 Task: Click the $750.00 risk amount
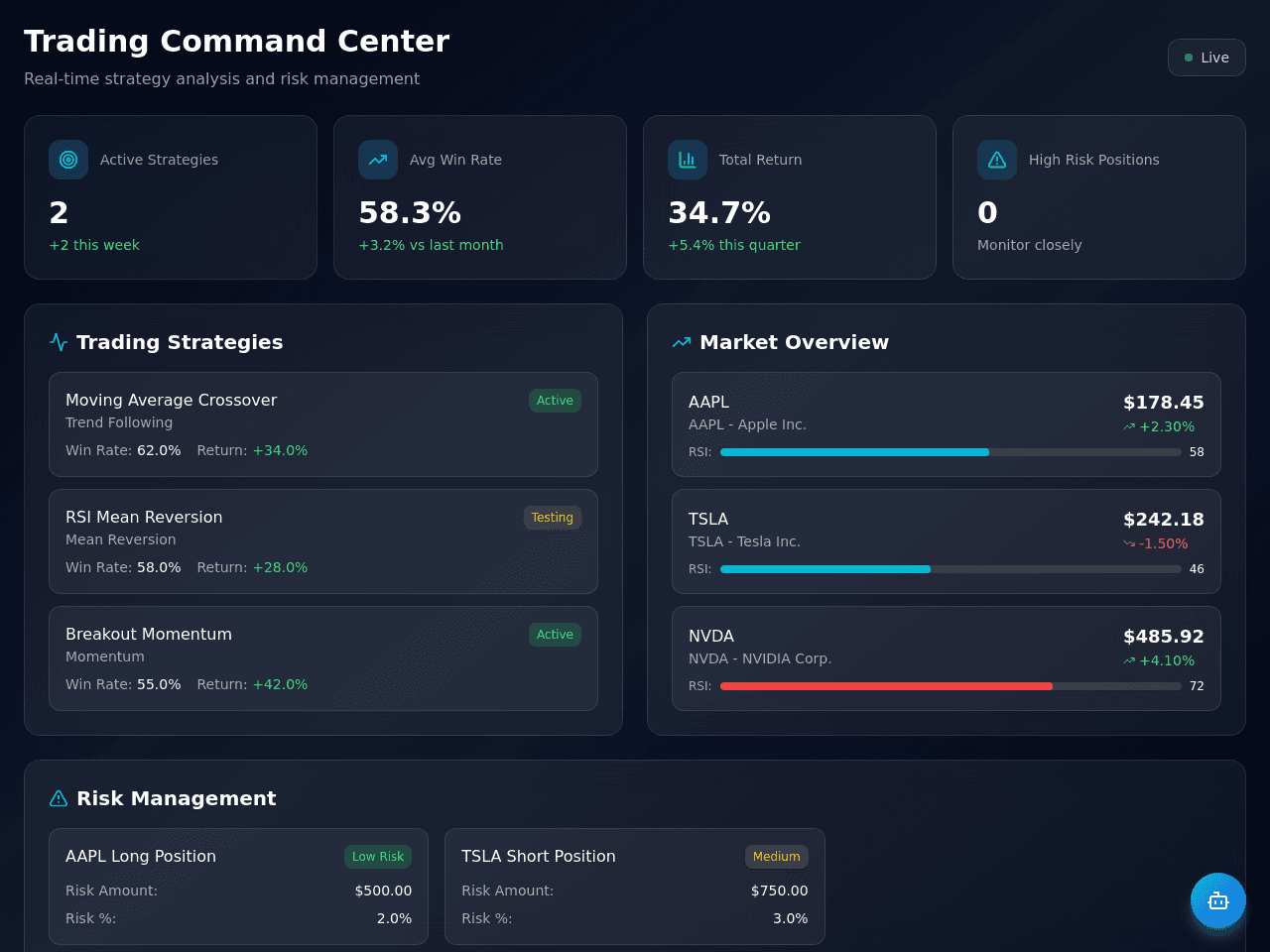780,891
